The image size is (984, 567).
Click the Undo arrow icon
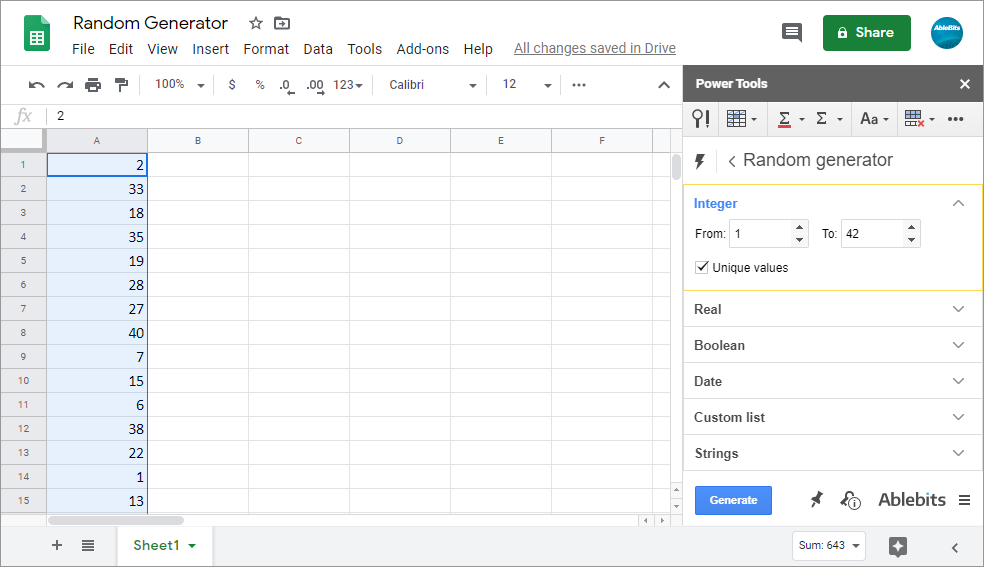(x=36, y=85)
